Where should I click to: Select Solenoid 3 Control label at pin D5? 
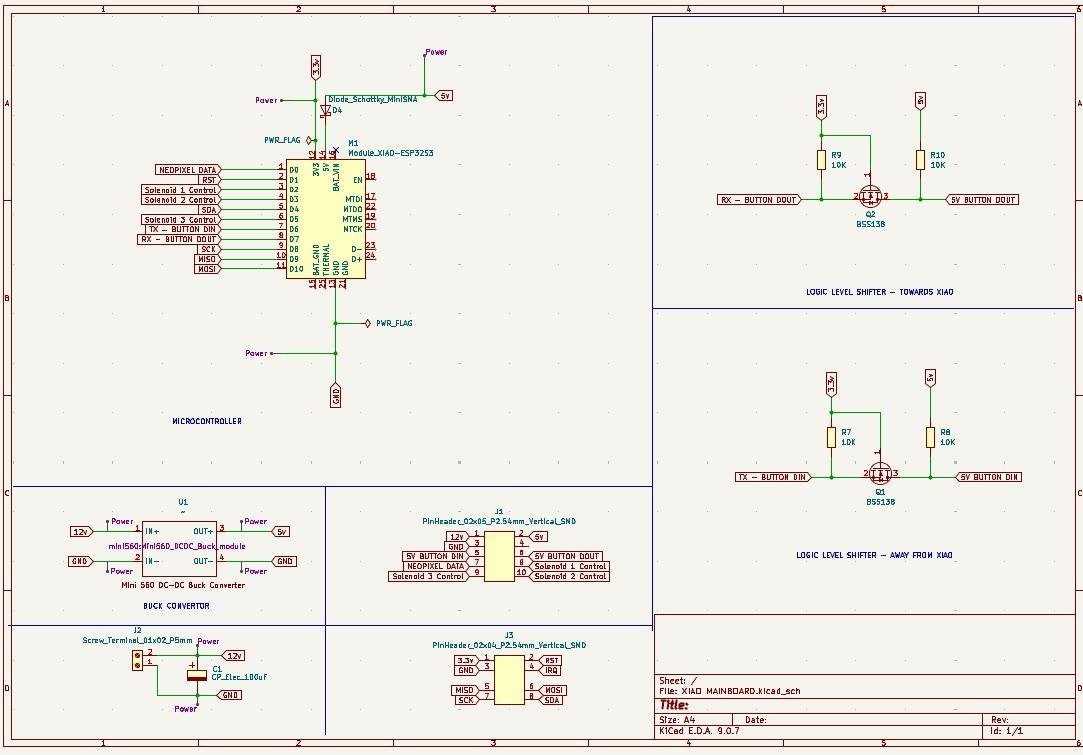coord(181,220)
